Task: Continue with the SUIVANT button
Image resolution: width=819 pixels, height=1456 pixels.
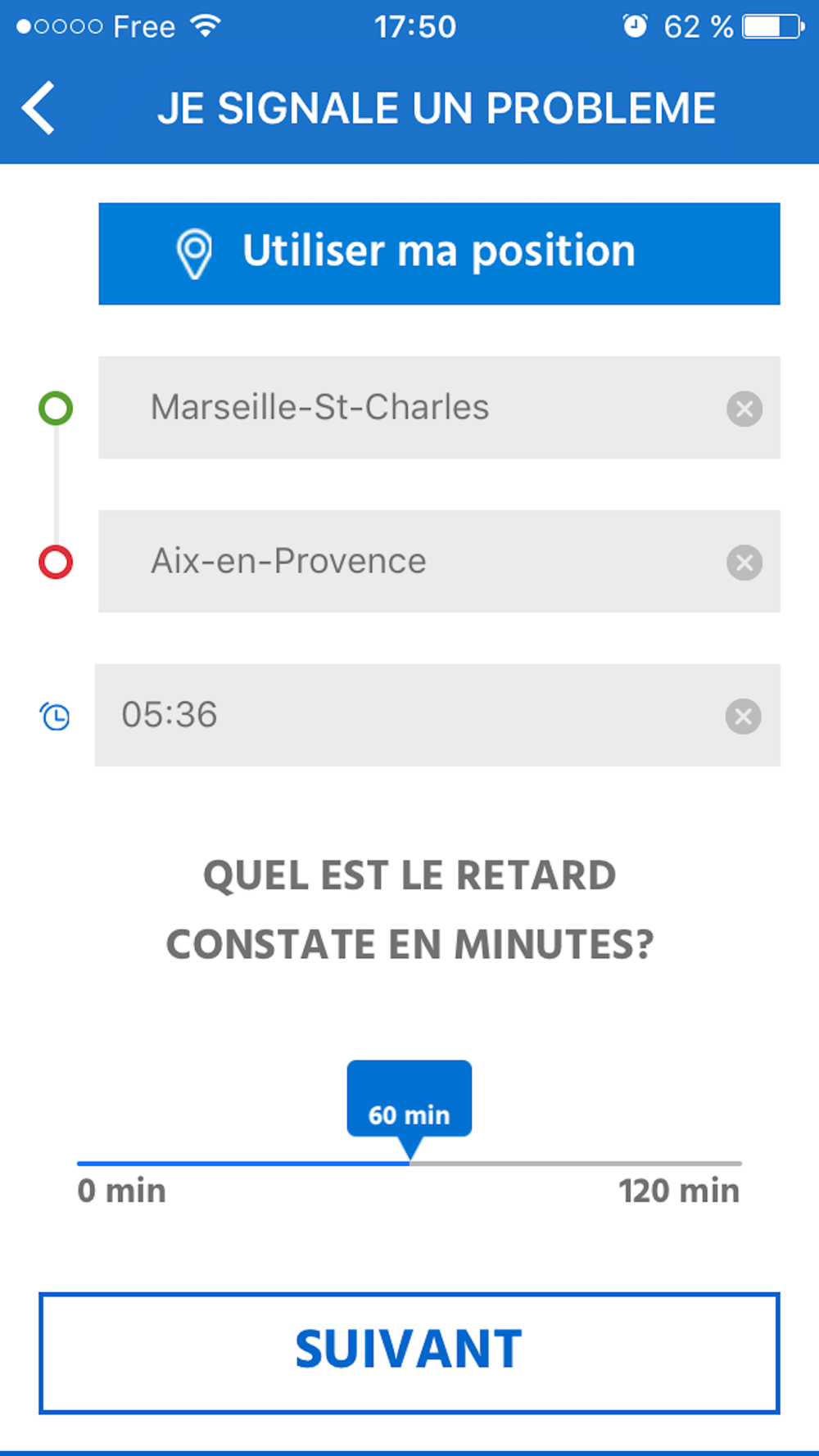Action: point(409,1353)
